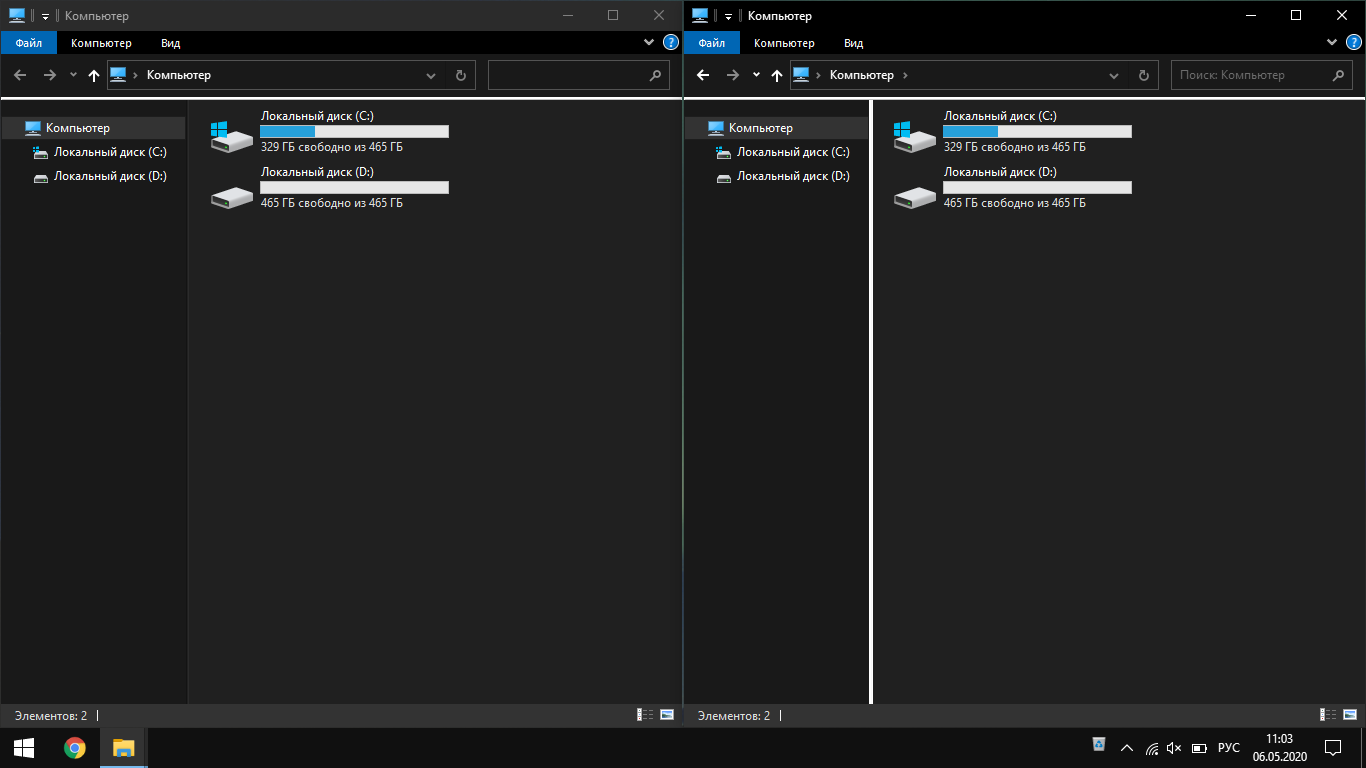Click File Explorer on the taskbar
This screenshot has width=1366, height=768.
123,748
